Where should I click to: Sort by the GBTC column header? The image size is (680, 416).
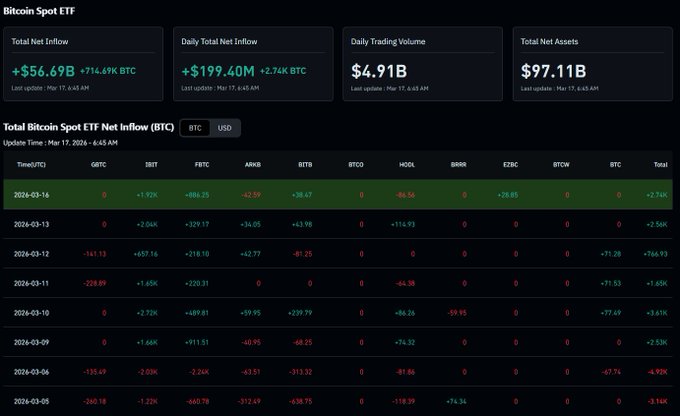(98, 163)
